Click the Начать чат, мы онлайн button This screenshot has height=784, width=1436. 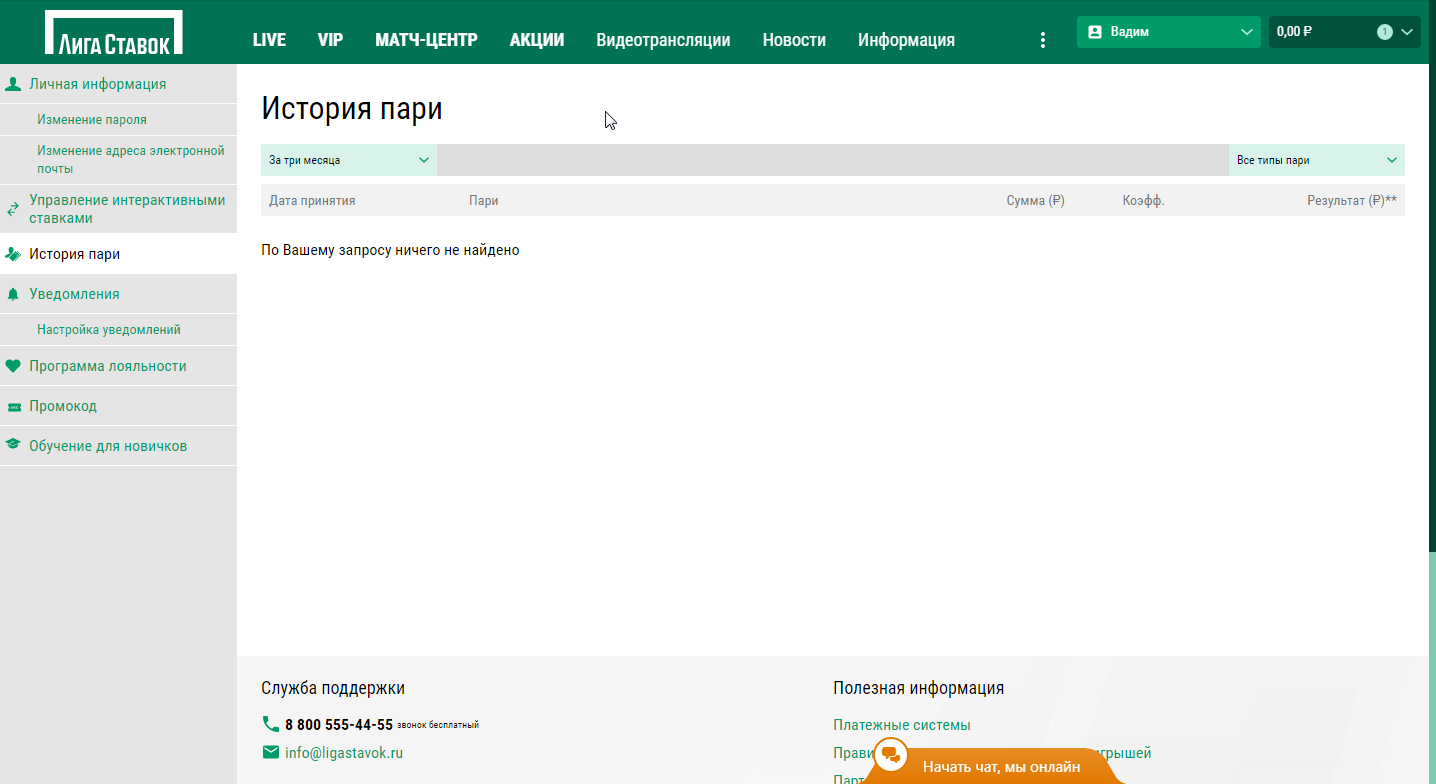[x=1000, y=767]
